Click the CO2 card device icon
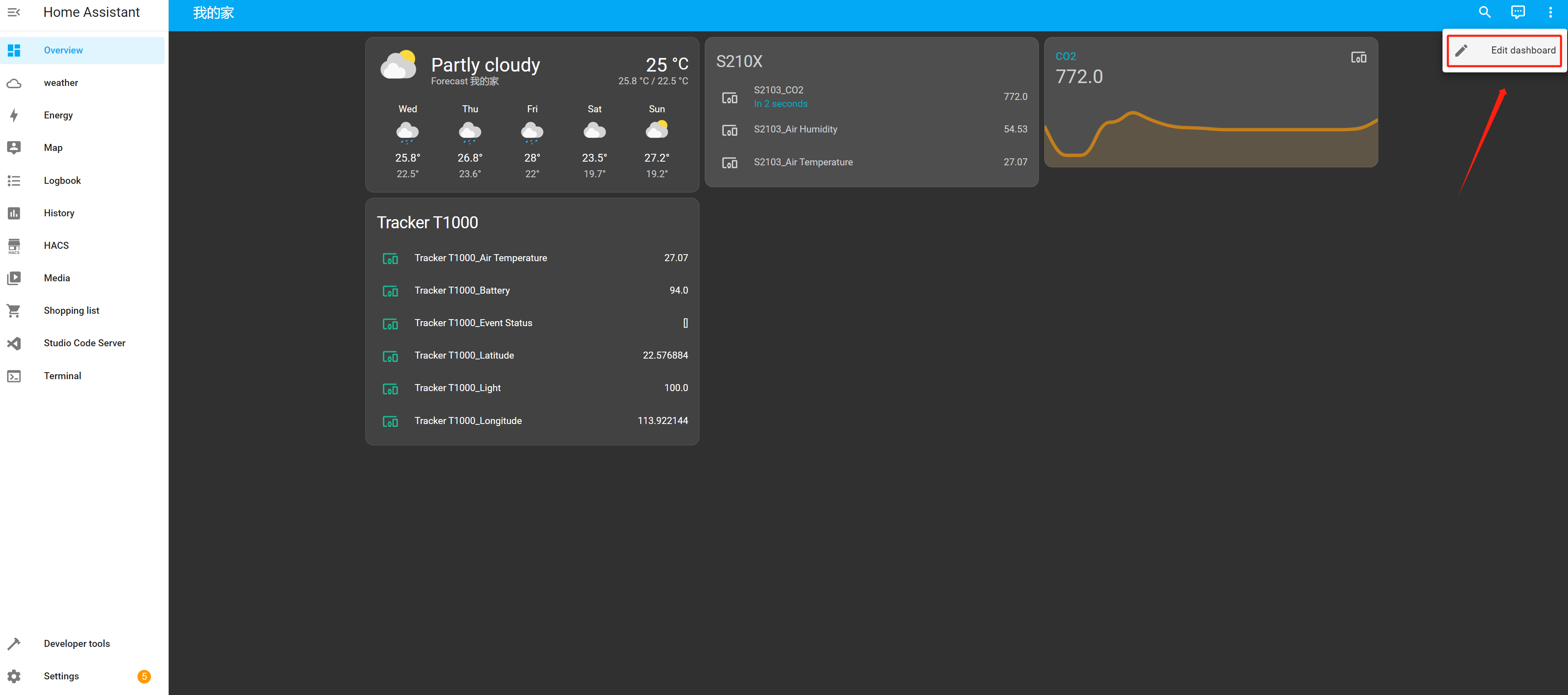 point(1359,57)
